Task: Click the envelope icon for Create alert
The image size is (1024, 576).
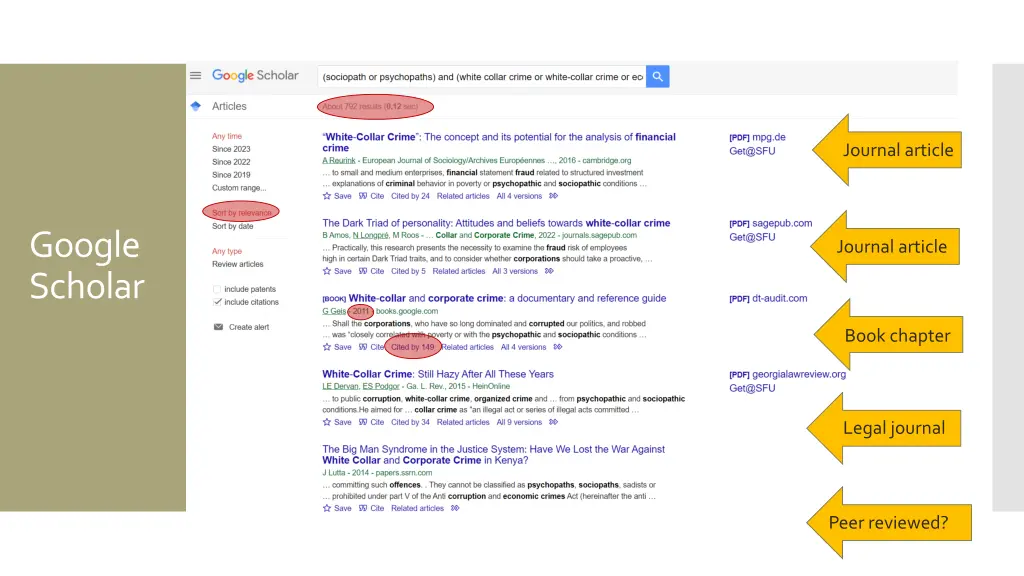Action: coord(218,327)
